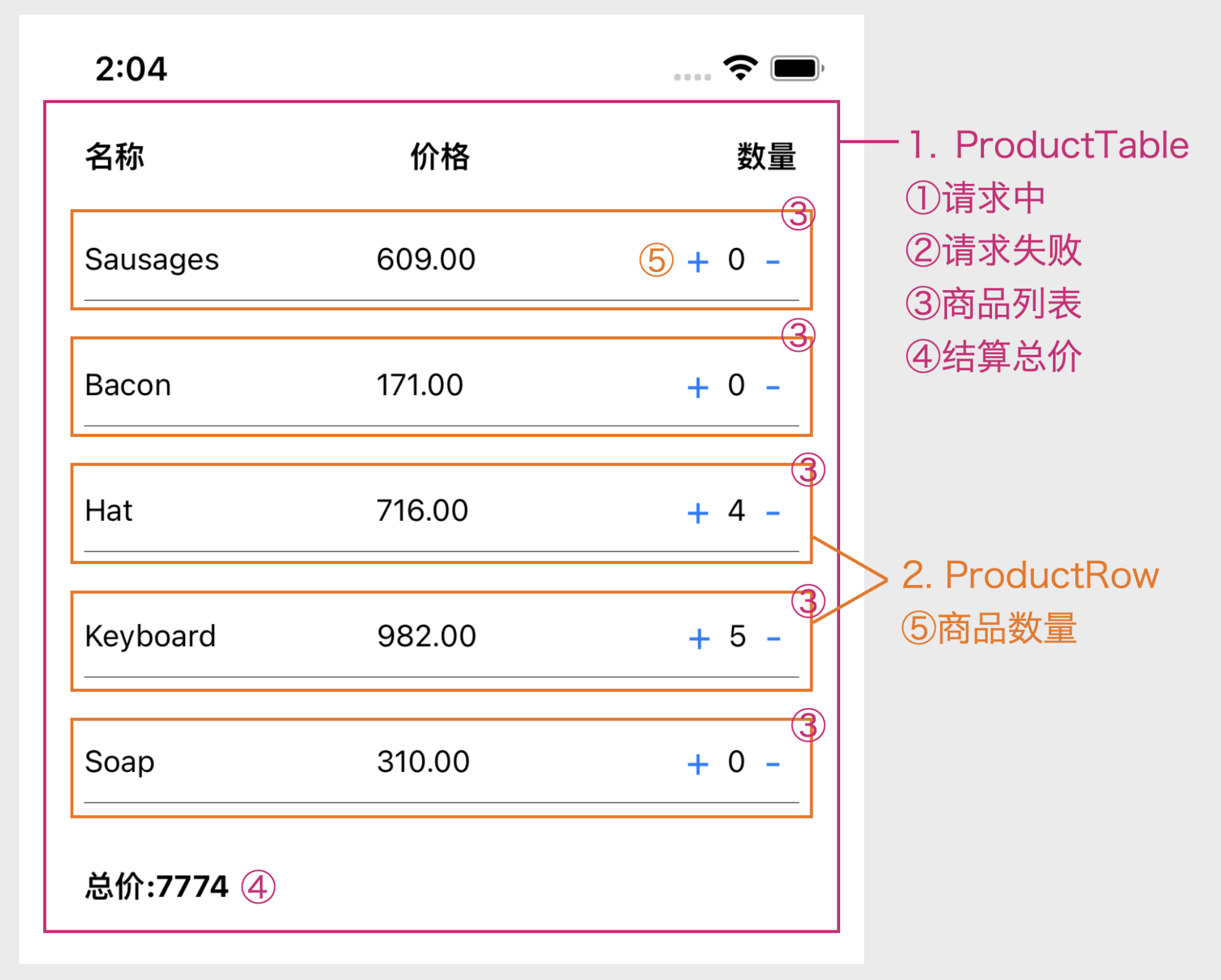The image size is (1221, 980).
Task: Tap the 名称 column header
Action: point(115,156)
